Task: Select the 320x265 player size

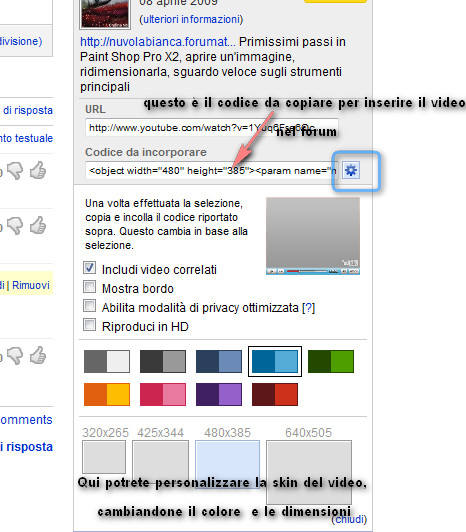Action: [x=104, y=457]
